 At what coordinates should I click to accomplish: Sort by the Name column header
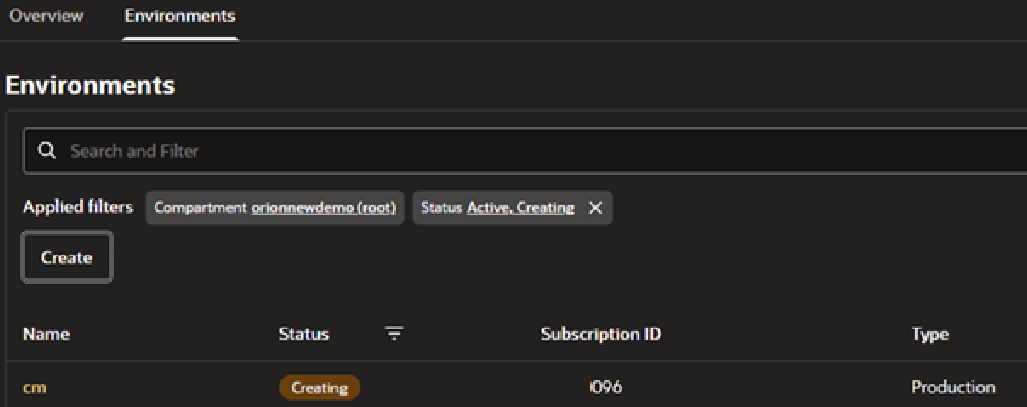(x=47, y=334)
